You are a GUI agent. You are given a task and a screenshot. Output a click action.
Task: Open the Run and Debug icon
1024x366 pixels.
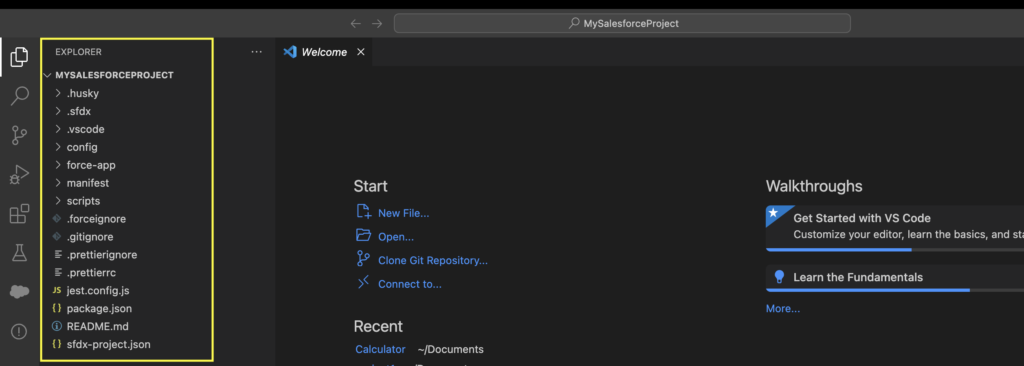tap(20, 175)
